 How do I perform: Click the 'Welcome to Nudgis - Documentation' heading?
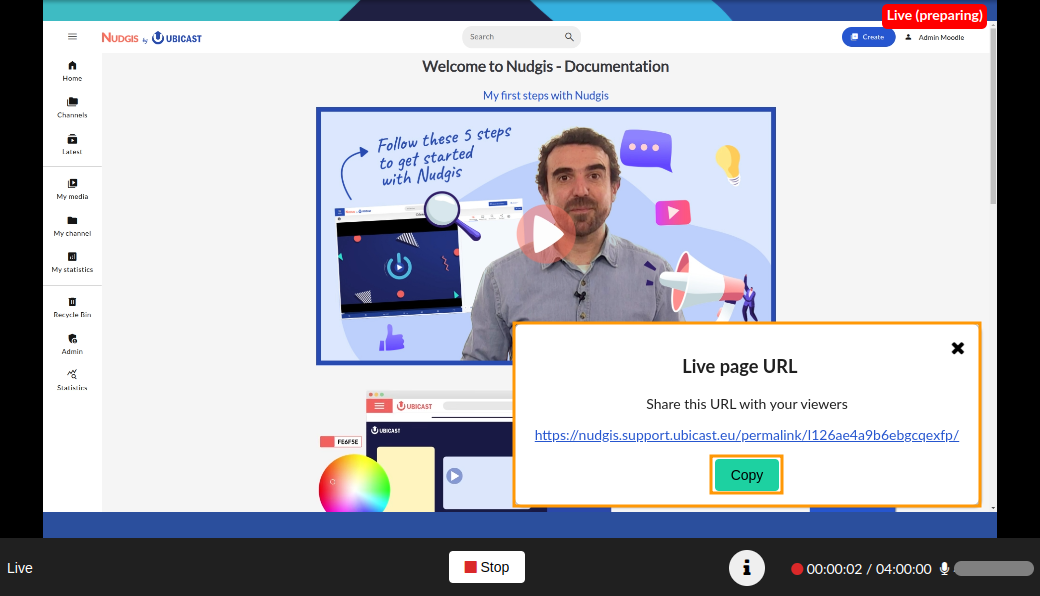(x=546, y=66)
